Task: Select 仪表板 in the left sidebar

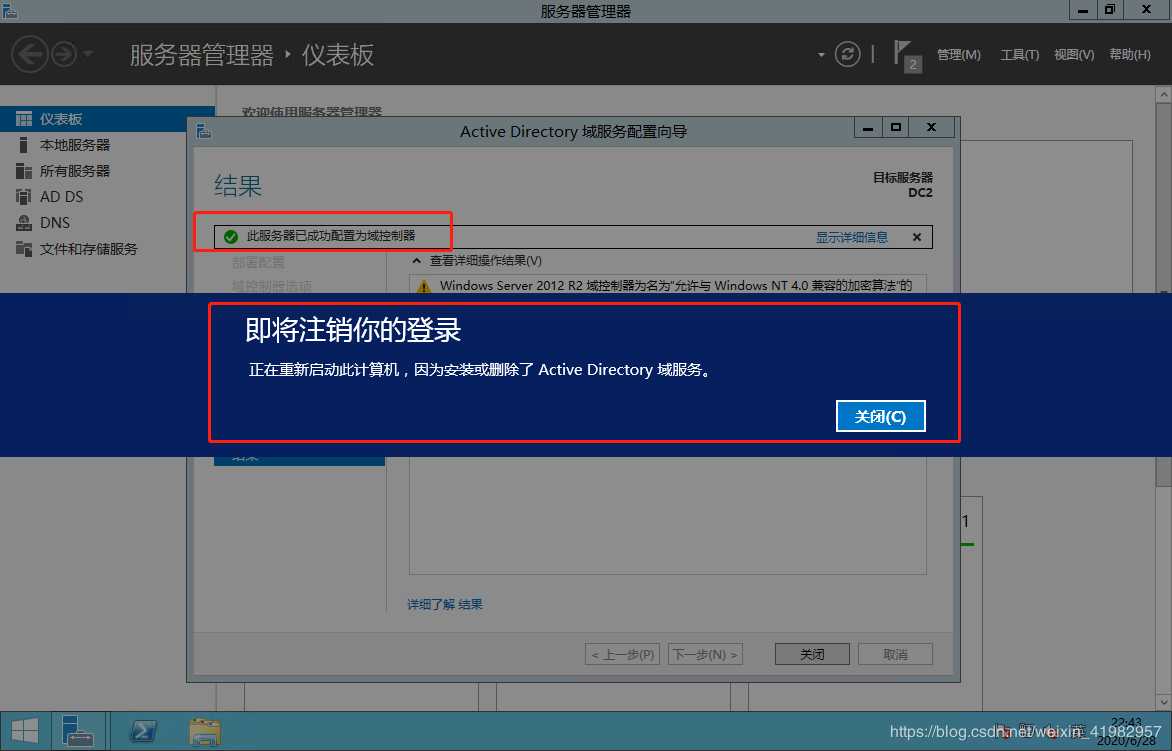Action: click(108, 119)
